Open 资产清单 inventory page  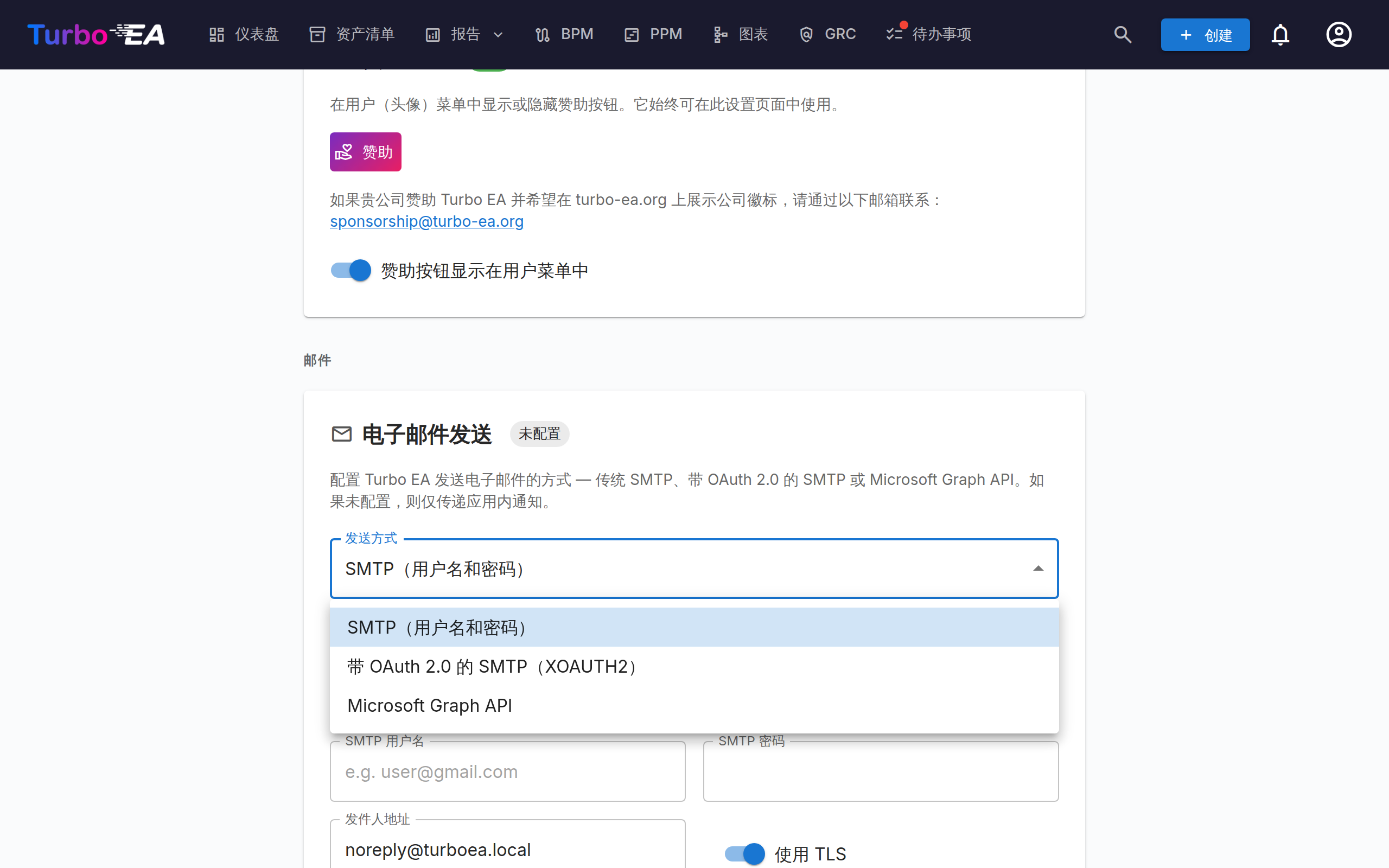[352, 34]
